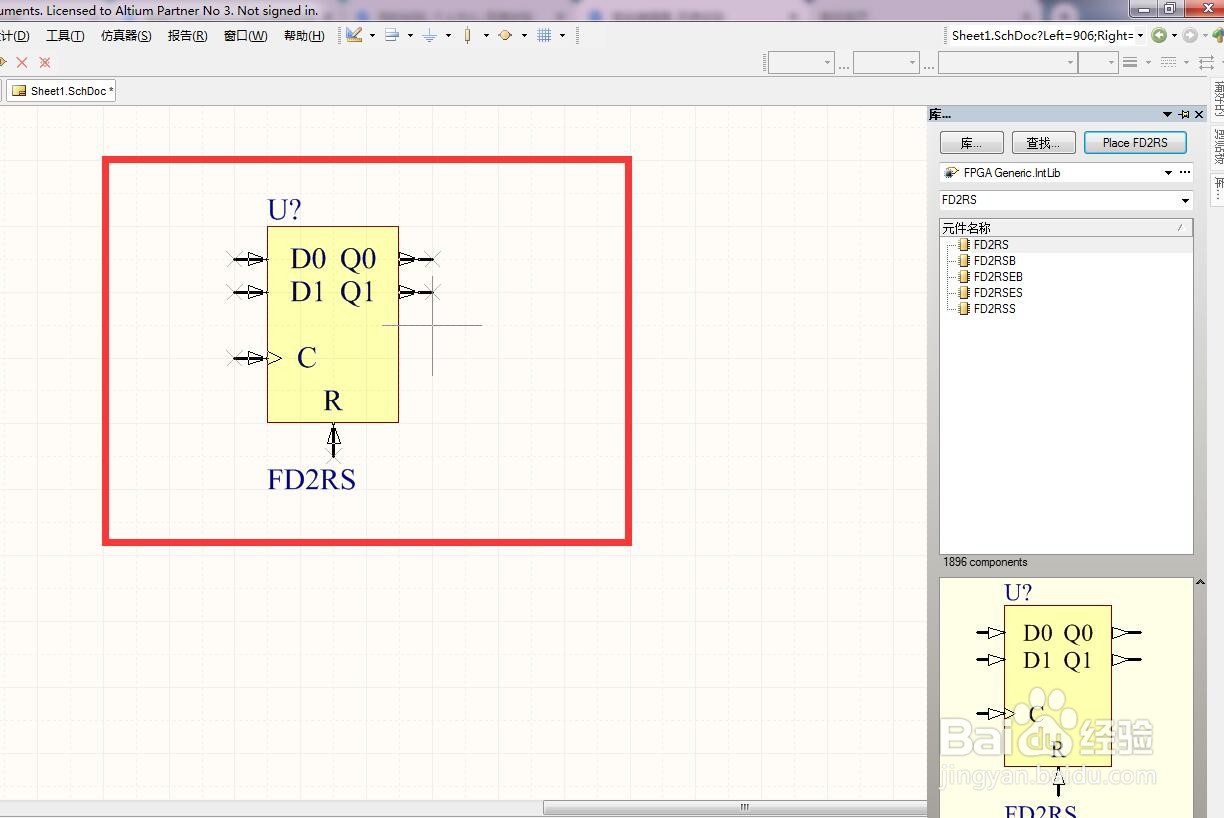The height and width of the screenshot is (818, 1224).
Task: Expand alignment tools dropdown arrow
Action: (410, 35)
